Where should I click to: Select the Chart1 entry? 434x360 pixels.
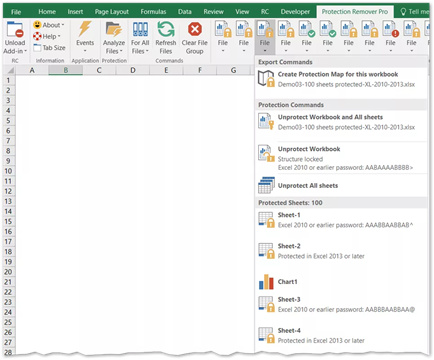342,282
